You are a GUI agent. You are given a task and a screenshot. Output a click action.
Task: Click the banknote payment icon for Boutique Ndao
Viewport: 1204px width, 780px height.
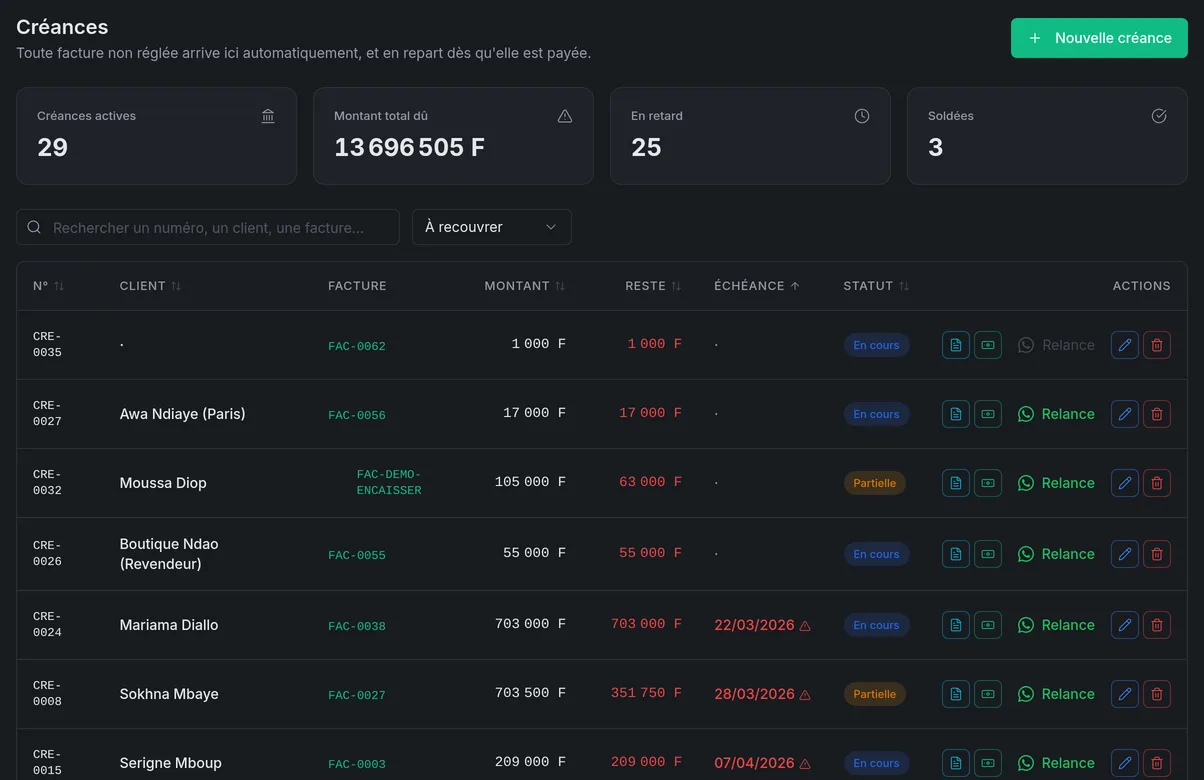pyautogui.click(x=988, y=554)
